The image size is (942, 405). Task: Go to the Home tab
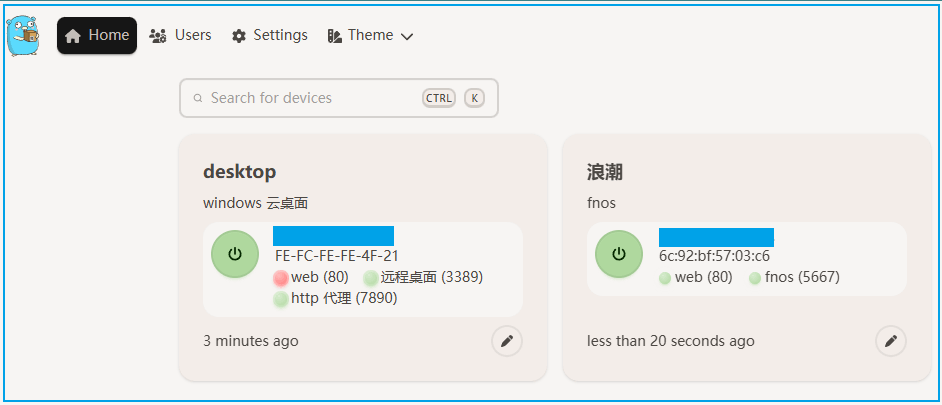click(97, 36)
